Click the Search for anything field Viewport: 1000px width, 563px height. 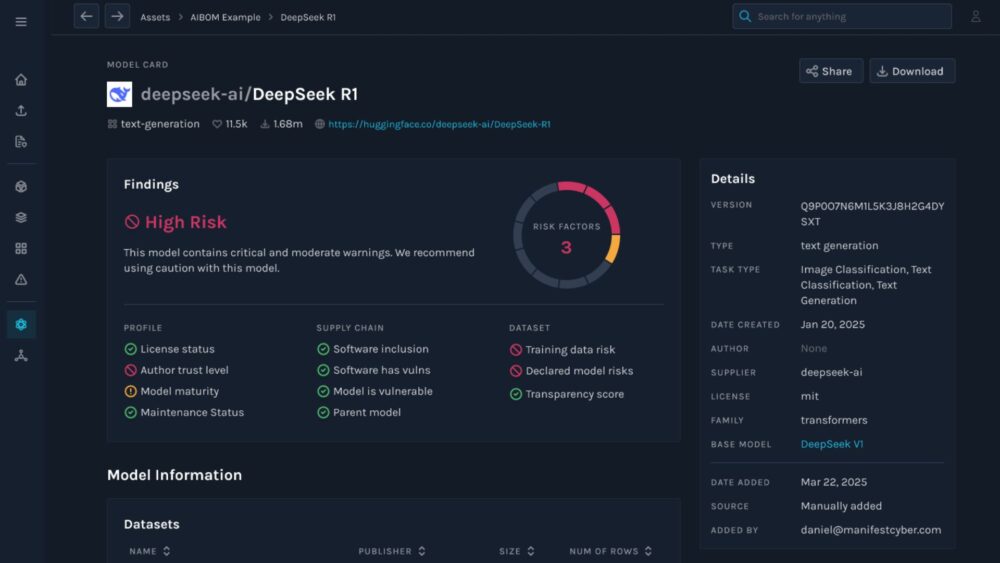click(x=842, y=17)
